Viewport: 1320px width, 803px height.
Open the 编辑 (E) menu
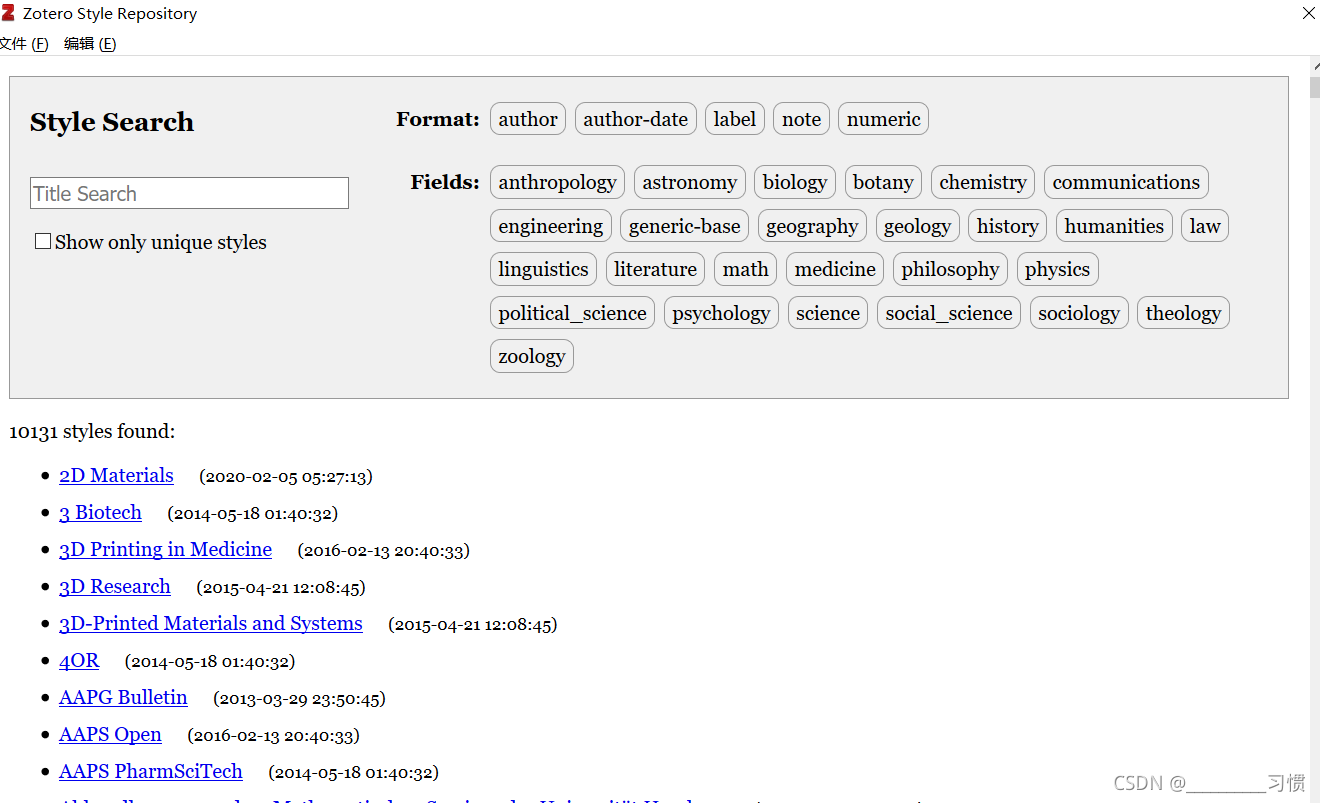(90, 44)
